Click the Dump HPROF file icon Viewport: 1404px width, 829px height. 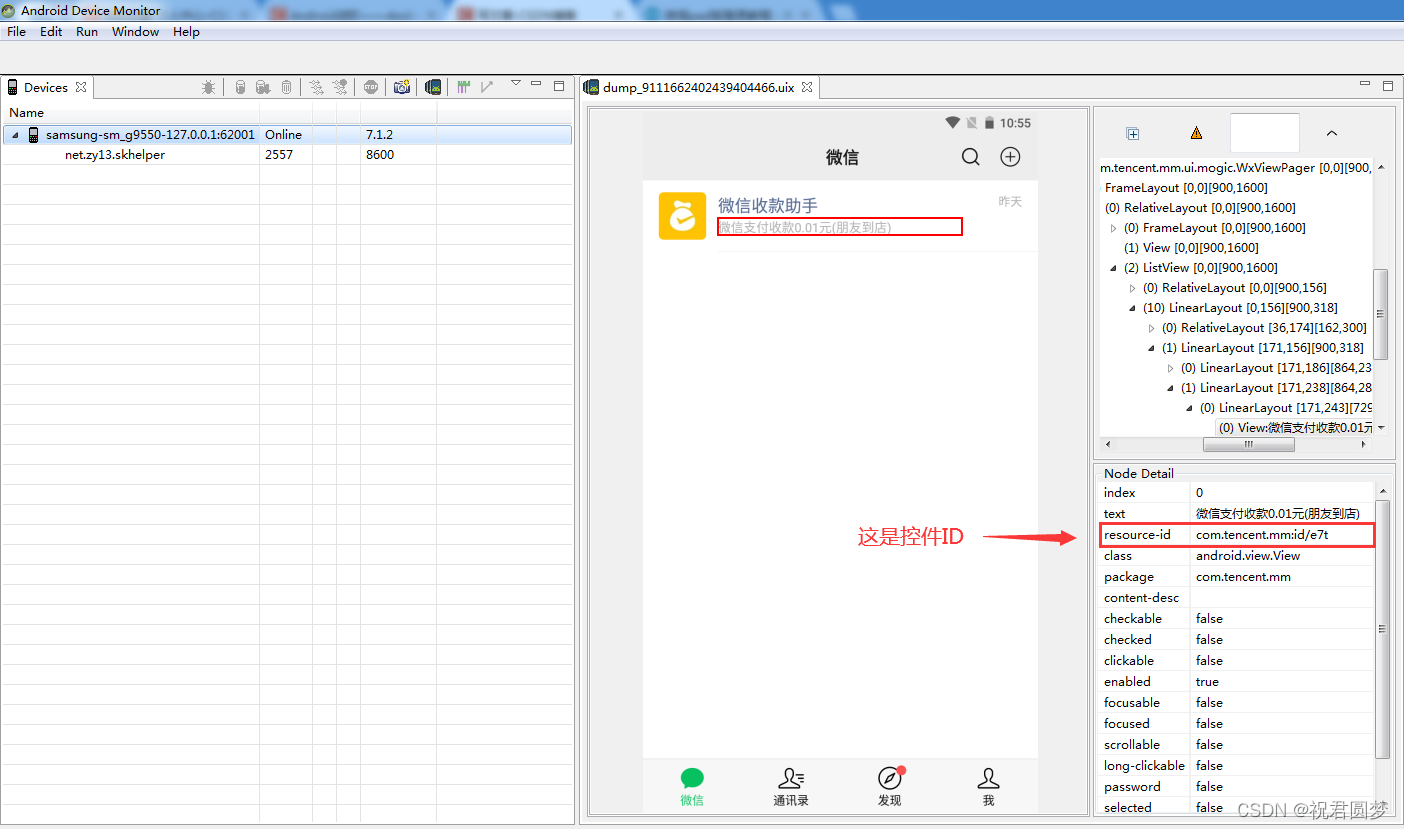pyautogui.click(x=263, y=87)
